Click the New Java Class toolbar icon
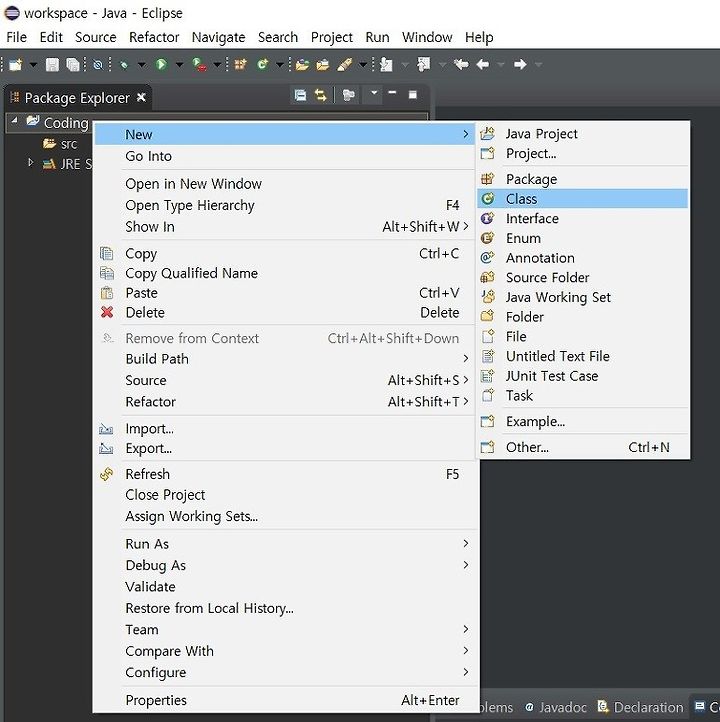 pos(262,64)
